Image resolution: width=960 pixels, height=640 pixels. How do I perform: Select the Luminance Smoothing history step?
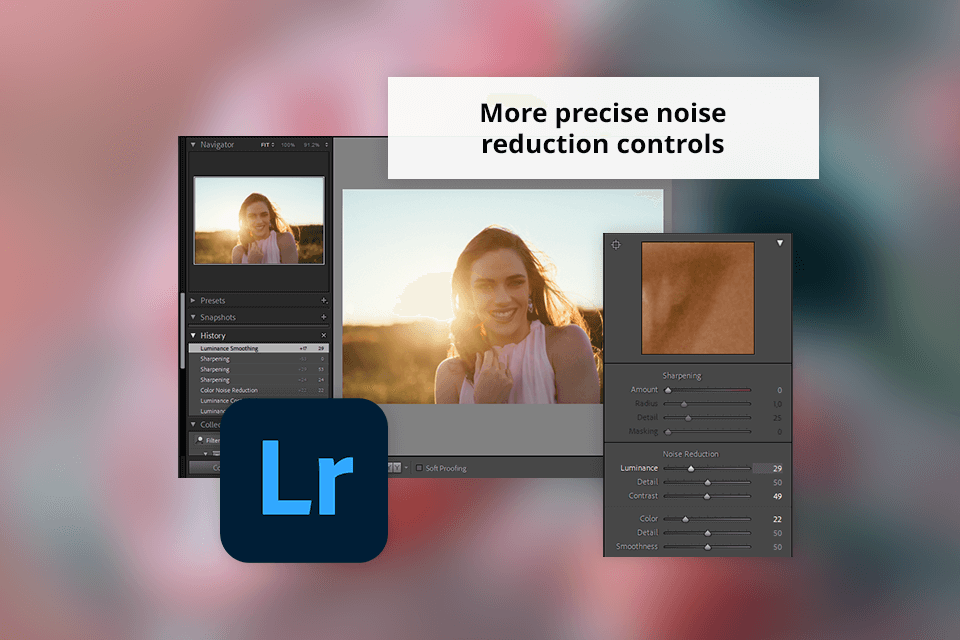click(x=258, y=348)
